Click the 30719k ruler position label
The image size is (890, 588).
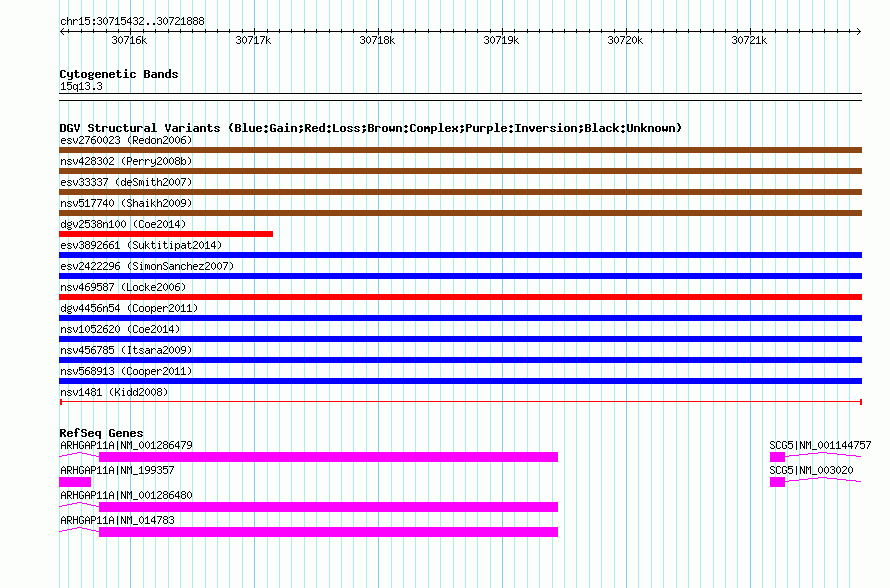point(501,40)
